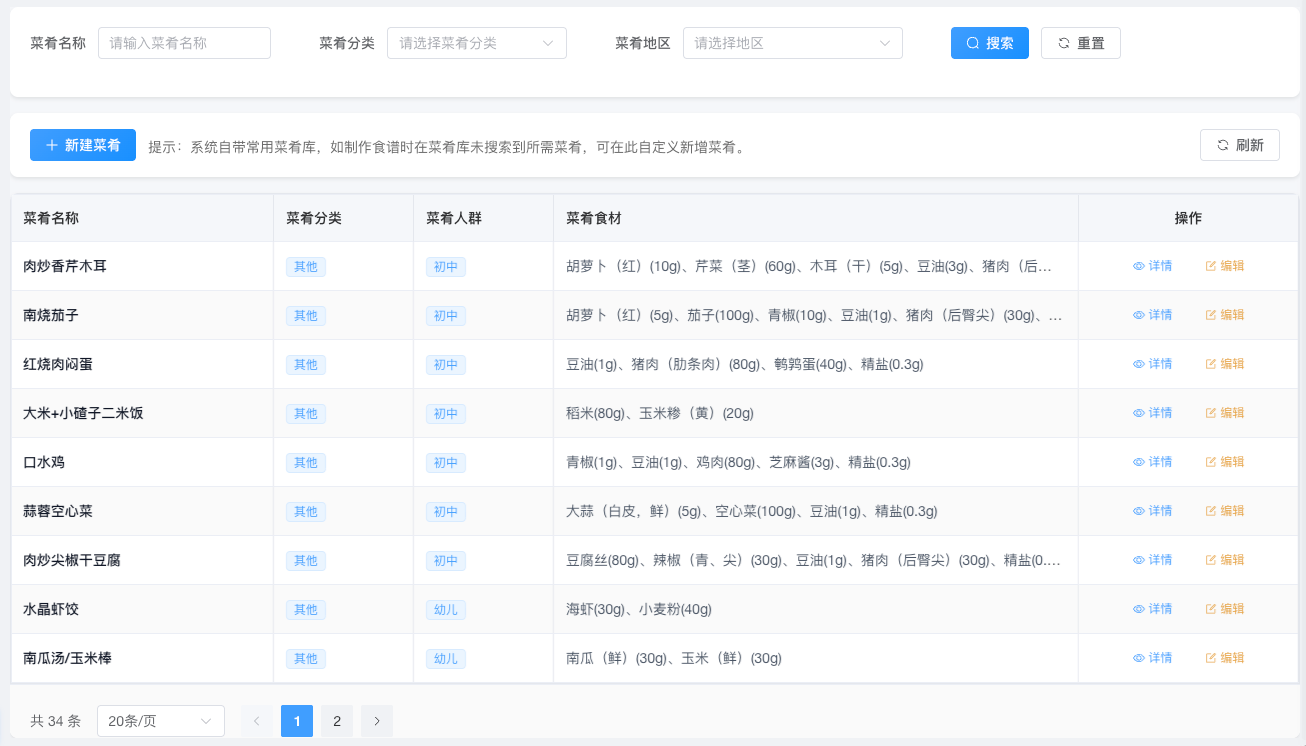Screen dimensions: 1306x746
Task: Click the reset icon on the 重置 button
Action: [1063, 42]
